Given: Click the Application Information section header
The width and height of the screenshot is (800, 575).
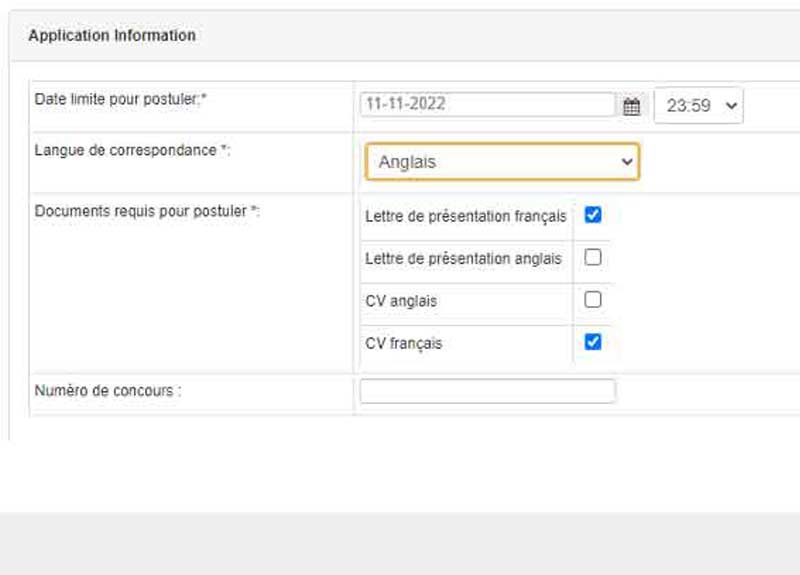Looking at the screenshot, I should (x=112, y=36).
